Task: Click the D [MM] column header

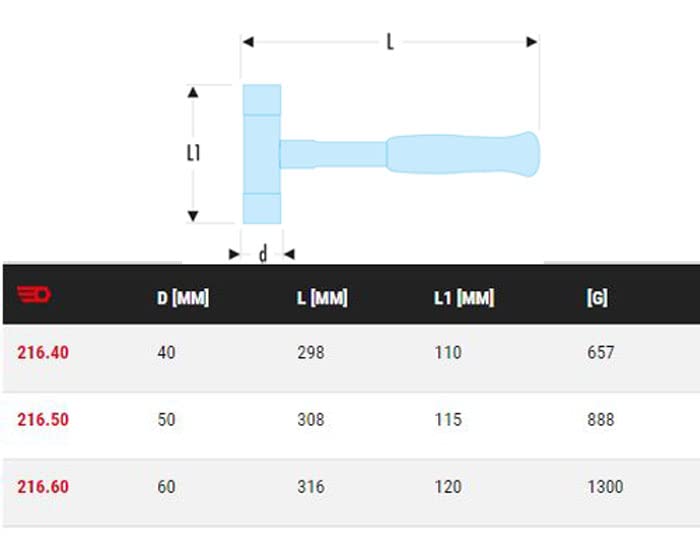Action: 183,298
